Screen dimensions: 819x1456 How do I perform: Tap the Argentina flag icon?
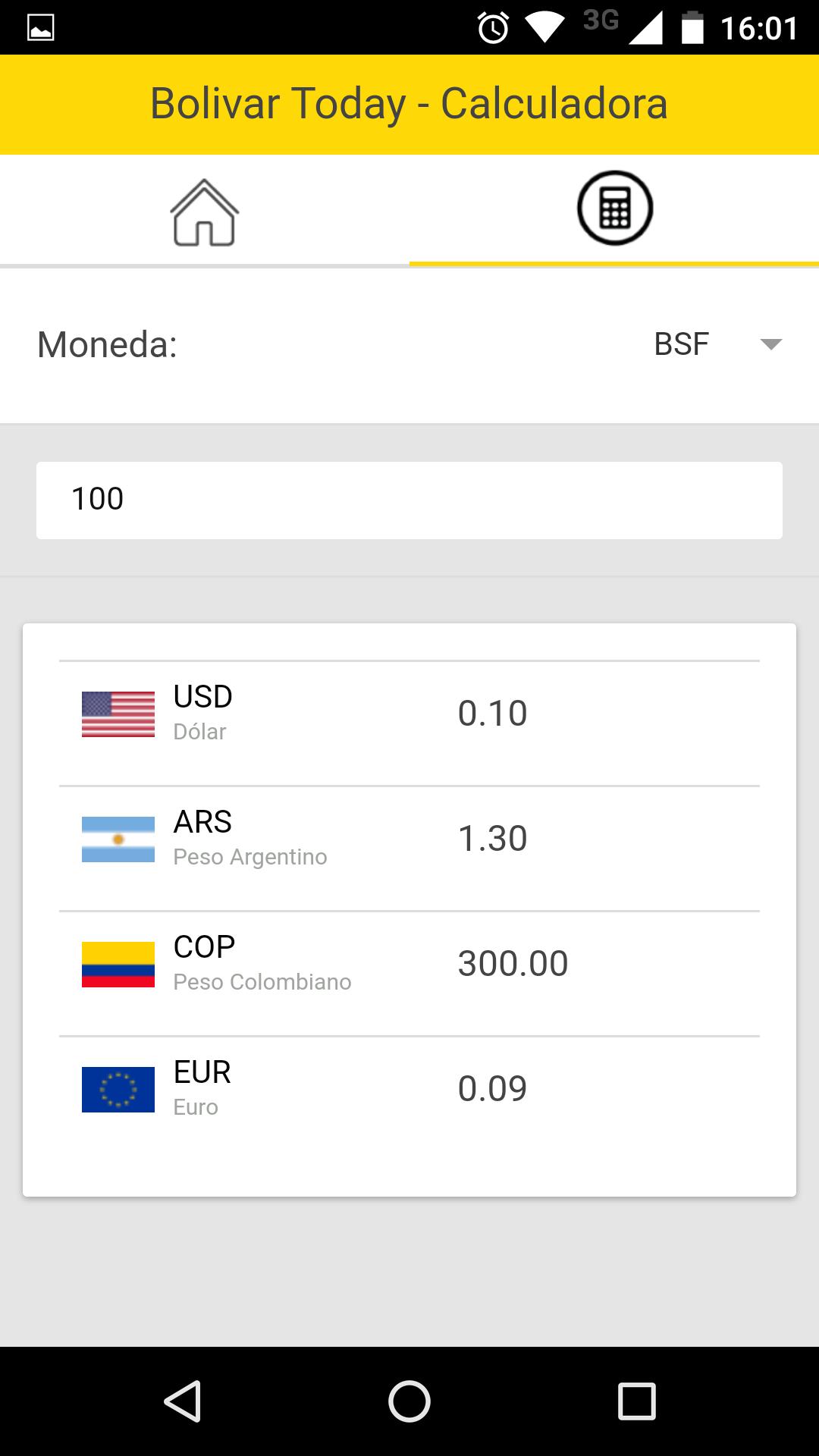(x=118, y=839)
